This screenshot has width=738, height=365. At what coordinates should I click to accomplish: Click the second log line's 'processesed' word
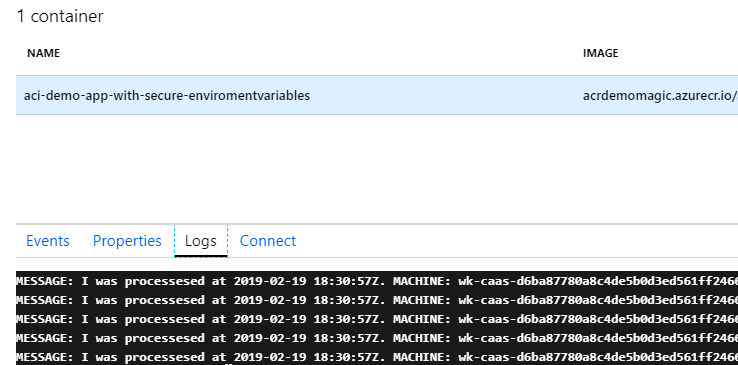(164, 300)
